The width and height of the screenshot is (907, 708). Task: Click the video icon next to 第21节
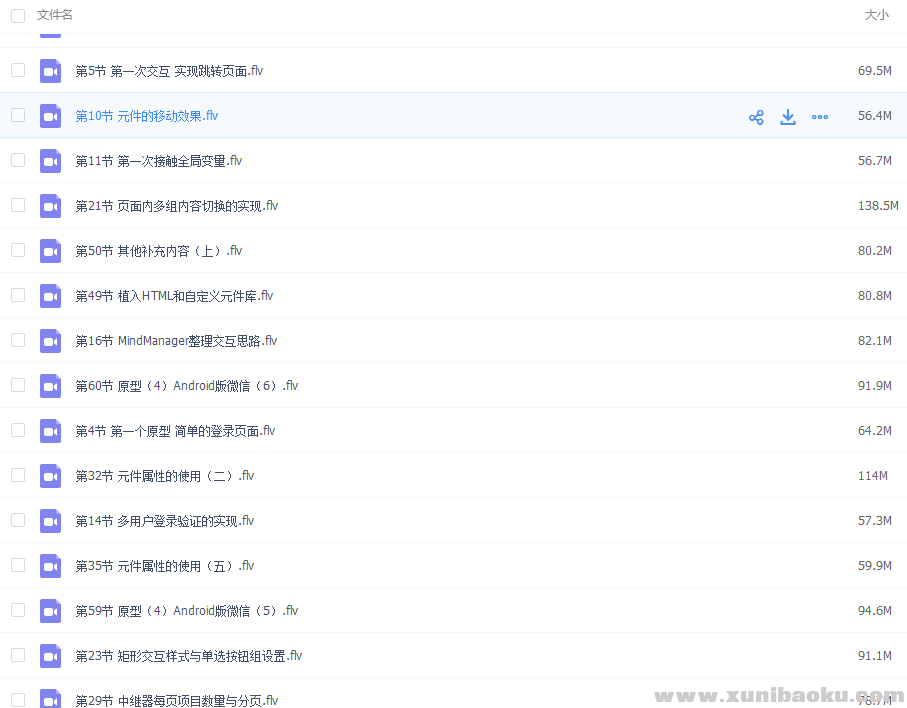(x=50, y=205)
